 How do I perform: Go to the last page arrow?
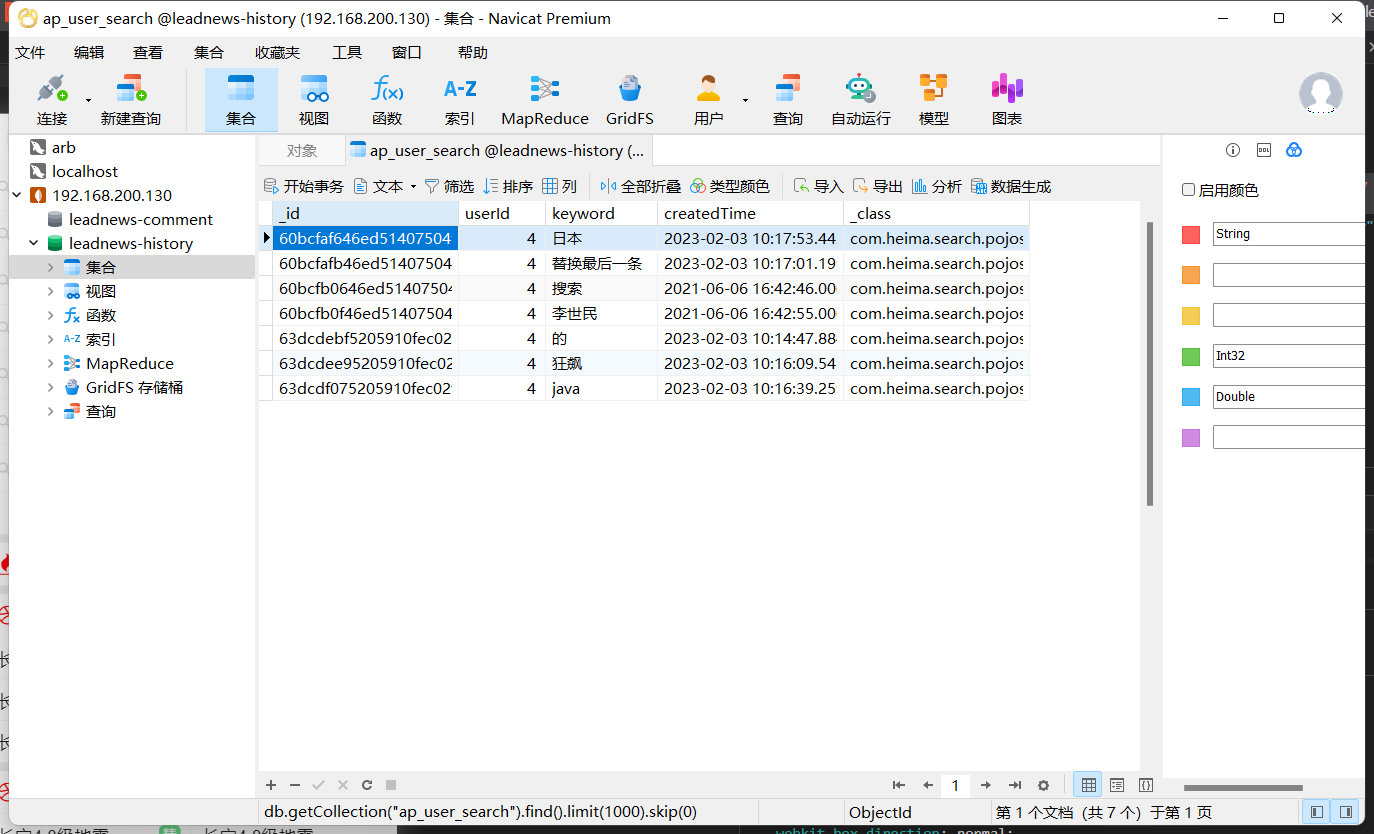click(1015, 786)
